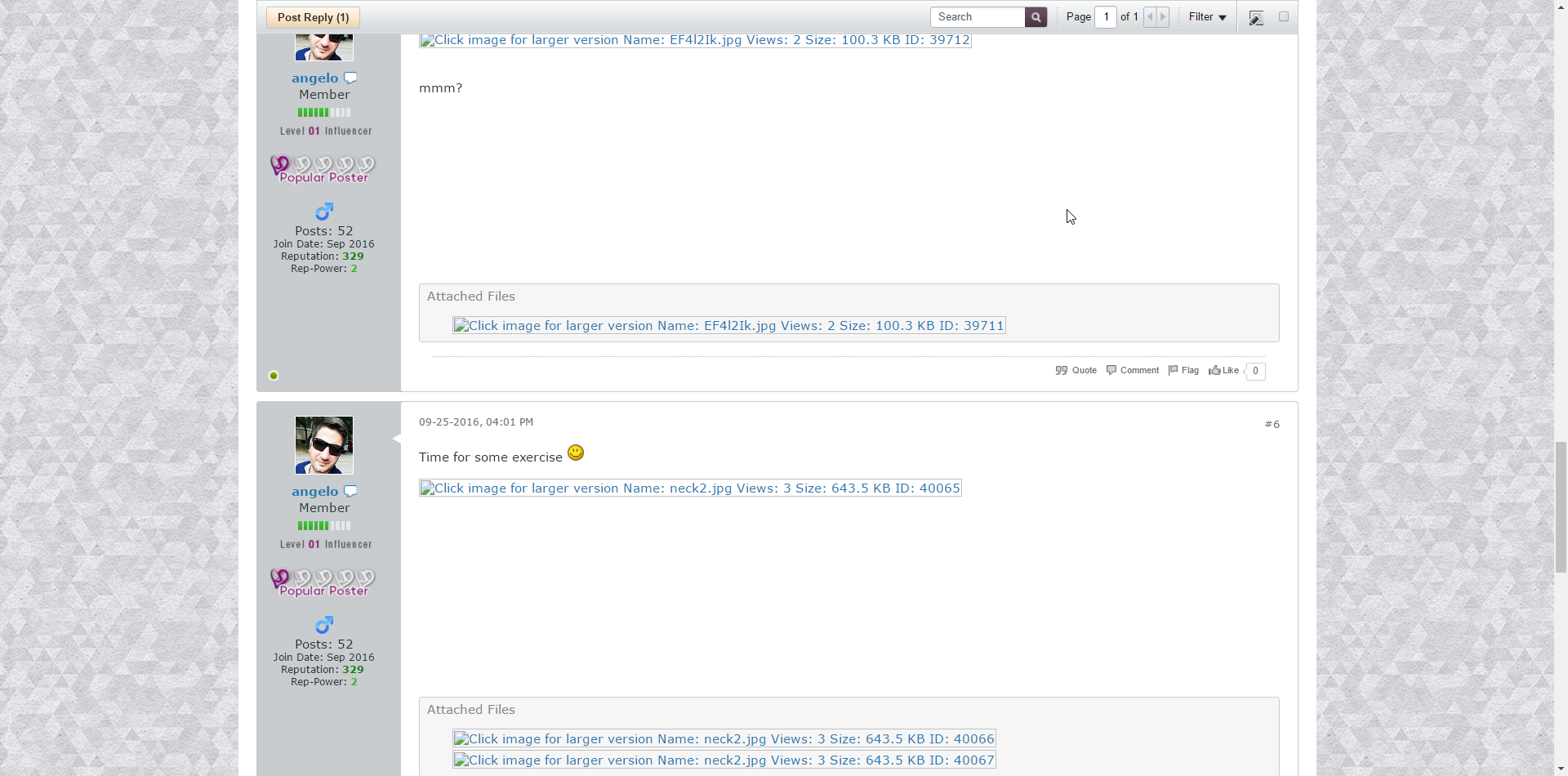Click the page number input box
Viewport: 1568px width, 776px height.
pos(1106,17)
